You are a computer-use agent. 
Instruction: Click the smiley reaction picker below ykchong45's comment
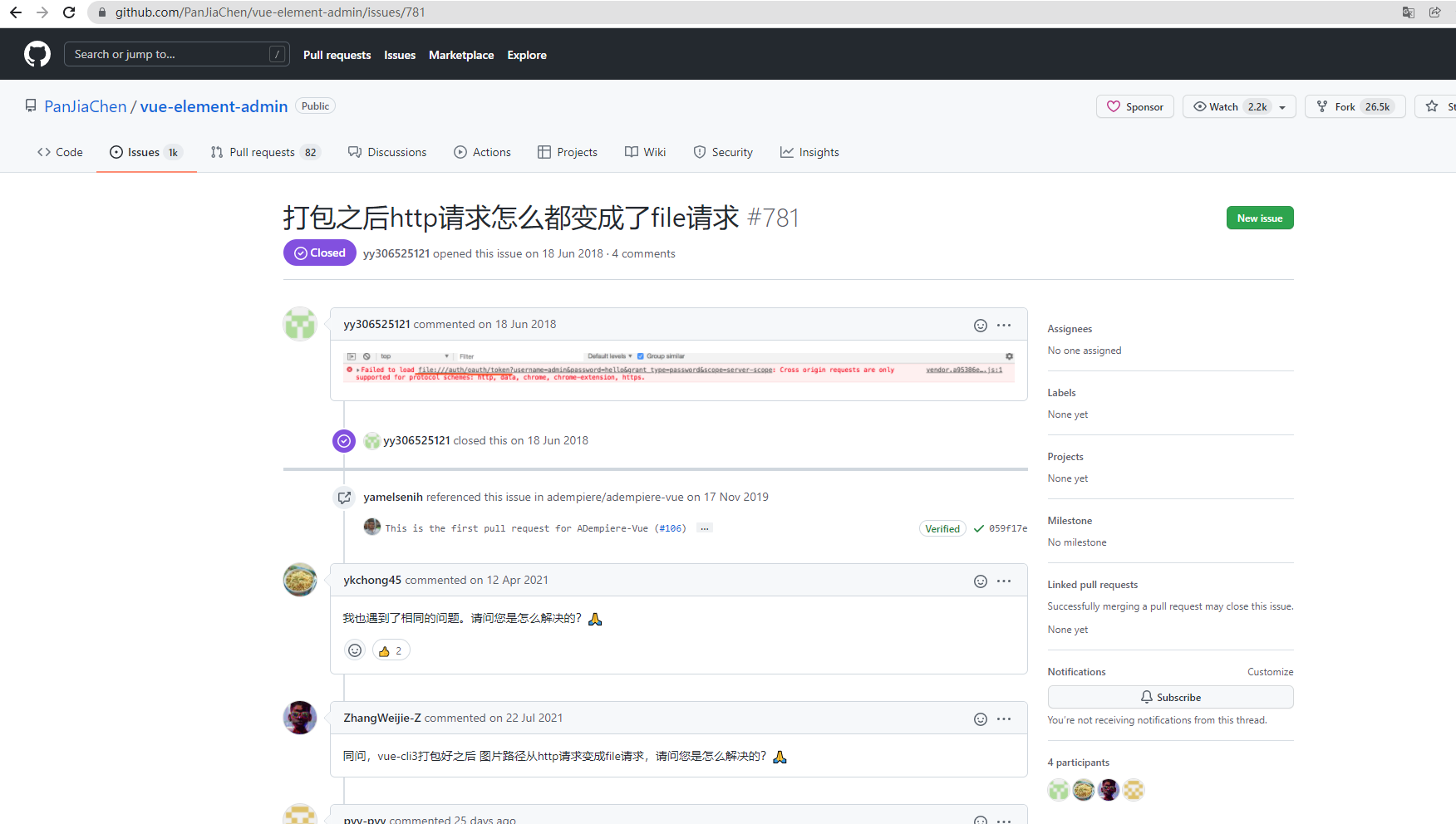[355, 650]
